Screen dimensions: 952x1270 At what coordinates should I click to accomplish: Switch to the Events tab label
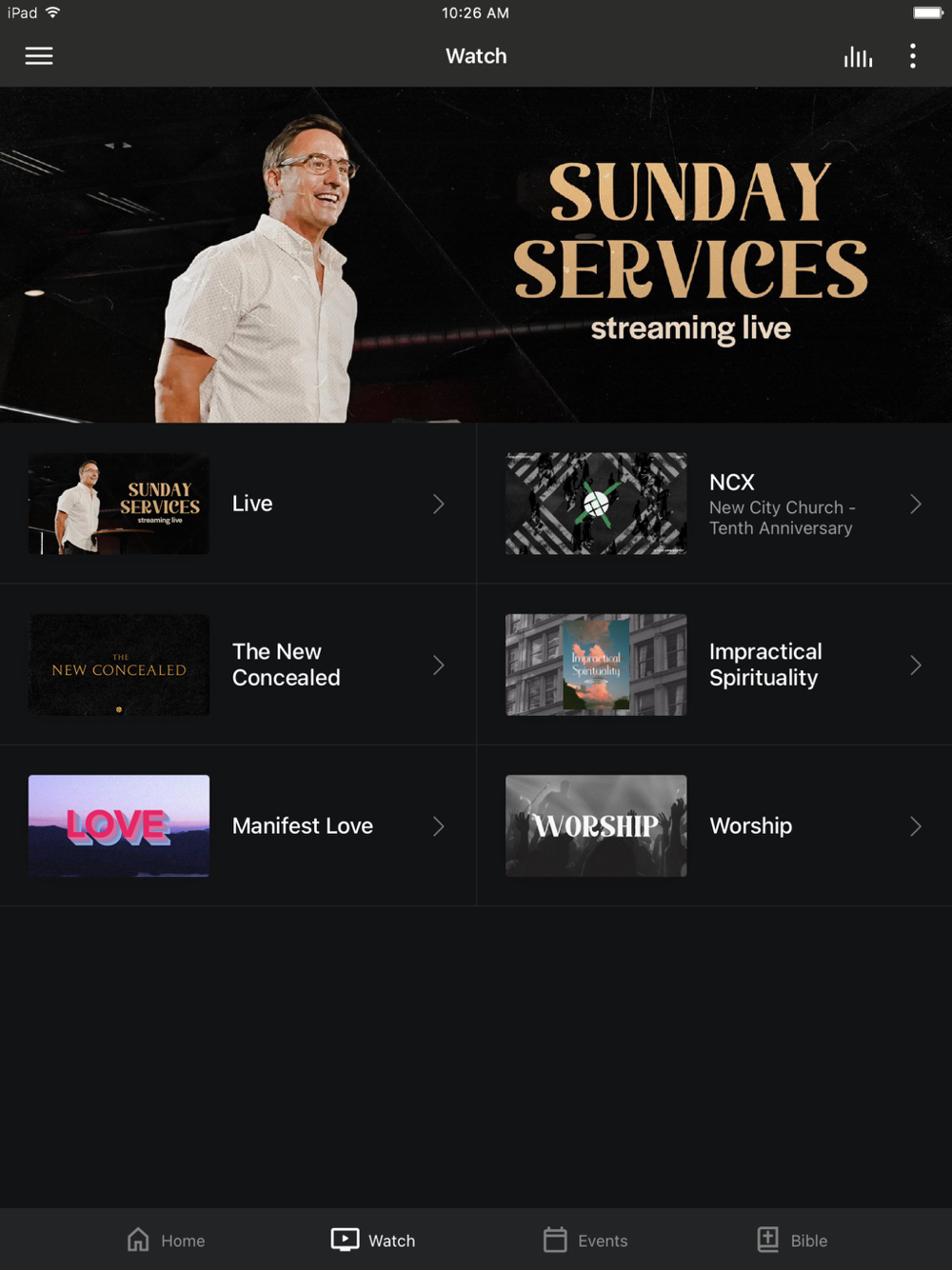pos(603,1240)
